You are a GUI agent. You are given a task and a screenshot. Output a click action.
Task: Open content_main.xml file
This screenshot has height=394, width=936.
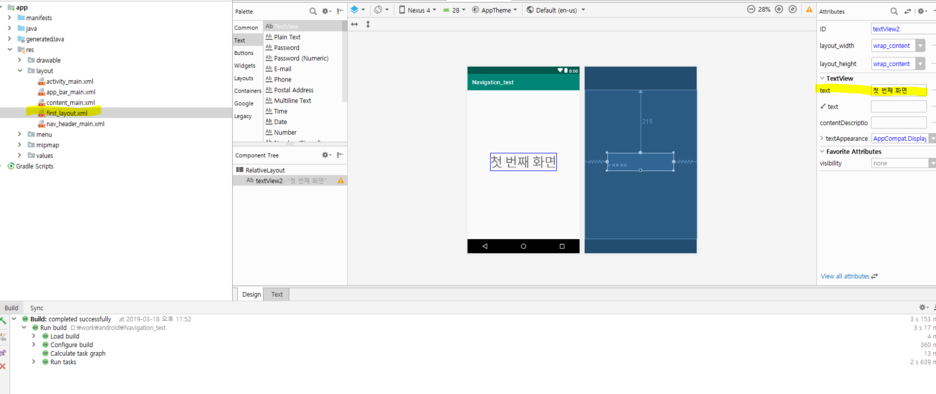(x=70, y=103)
